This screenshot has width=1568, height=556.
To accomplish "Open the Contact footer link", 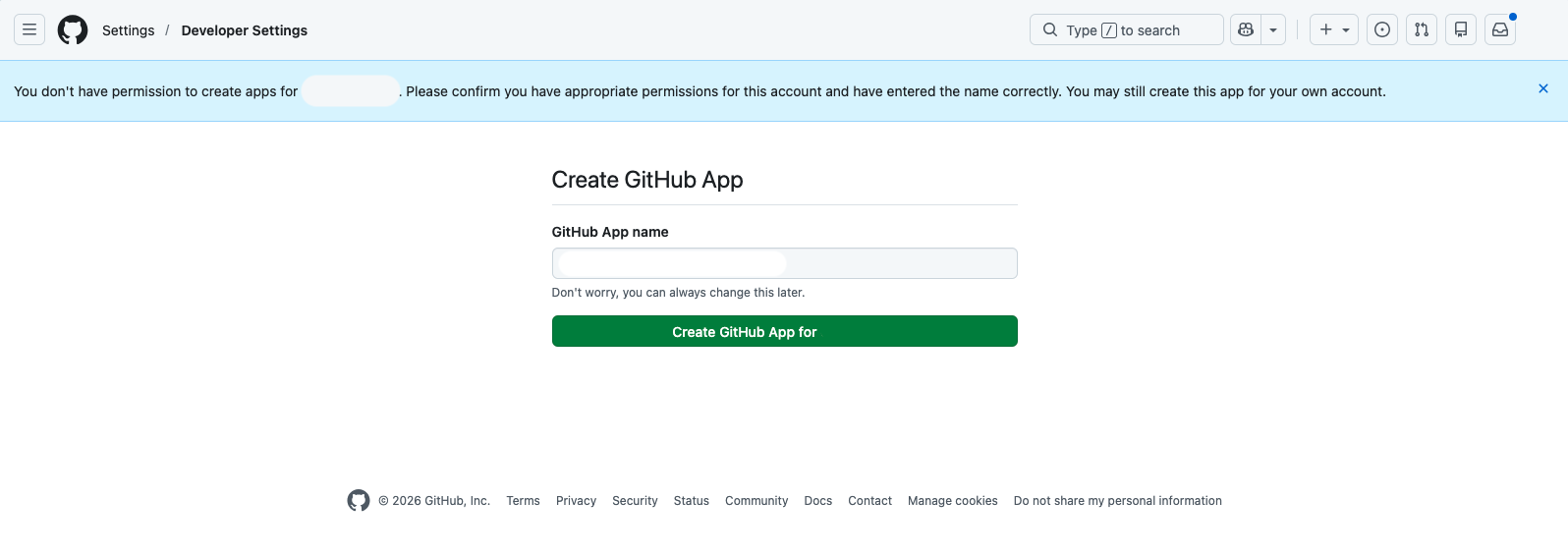I will (x=869, y=501).
